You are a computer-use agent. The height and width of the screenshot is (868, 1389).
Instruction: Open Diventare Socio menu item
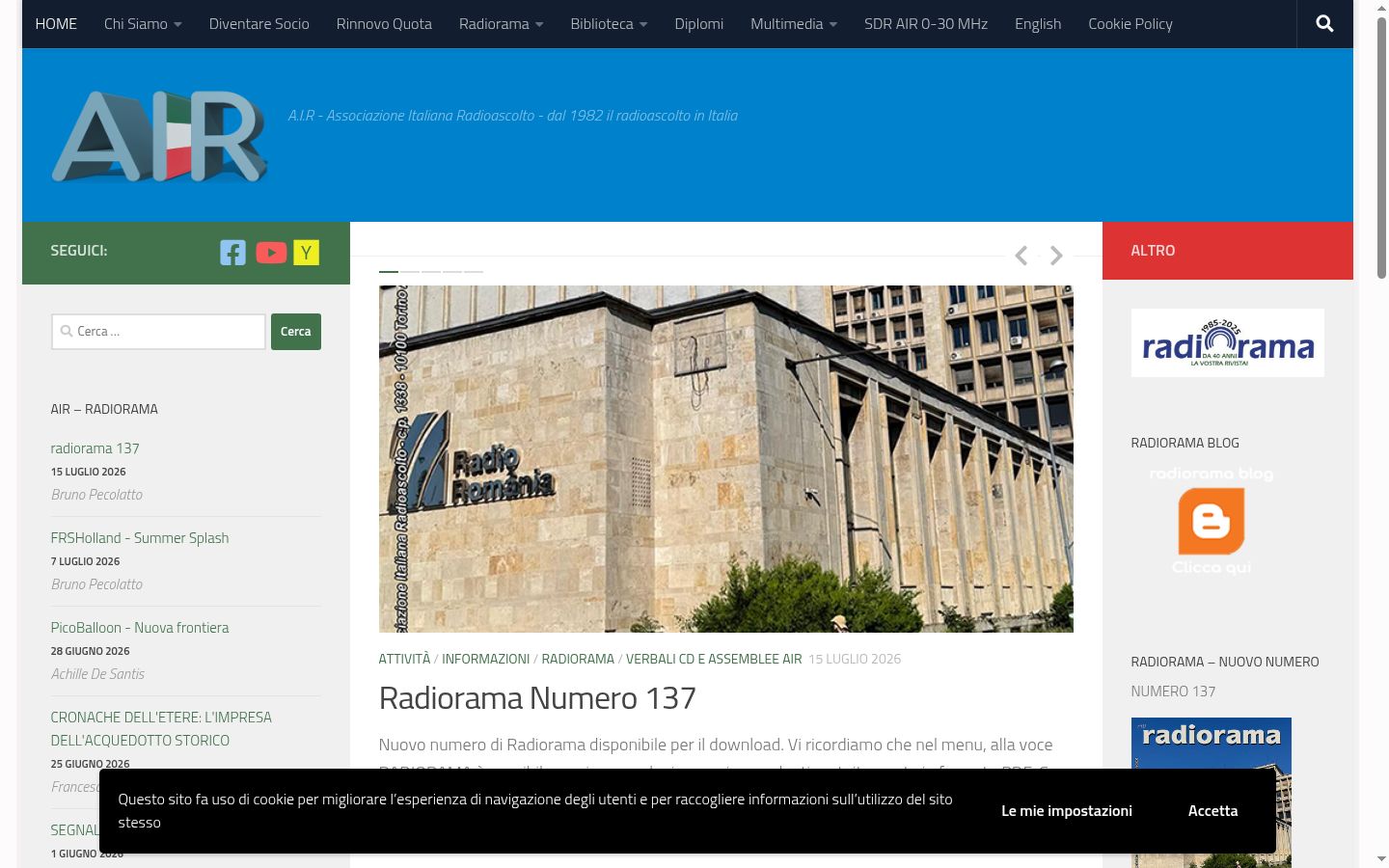(x=259, y=23)
